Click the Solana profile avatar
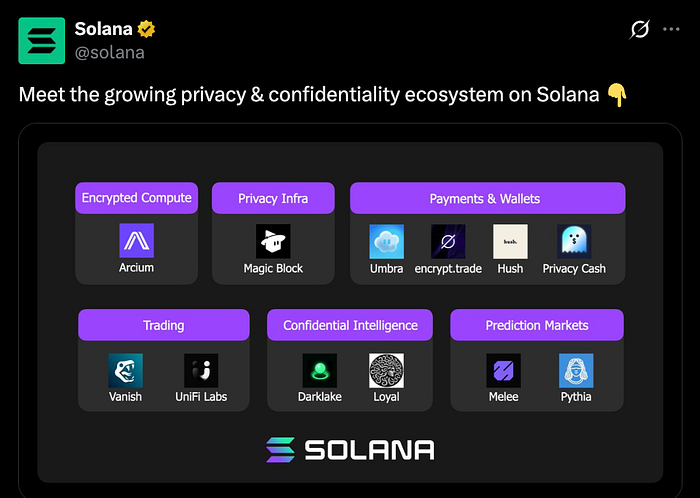700x498 pixels. tap(42, 41)
